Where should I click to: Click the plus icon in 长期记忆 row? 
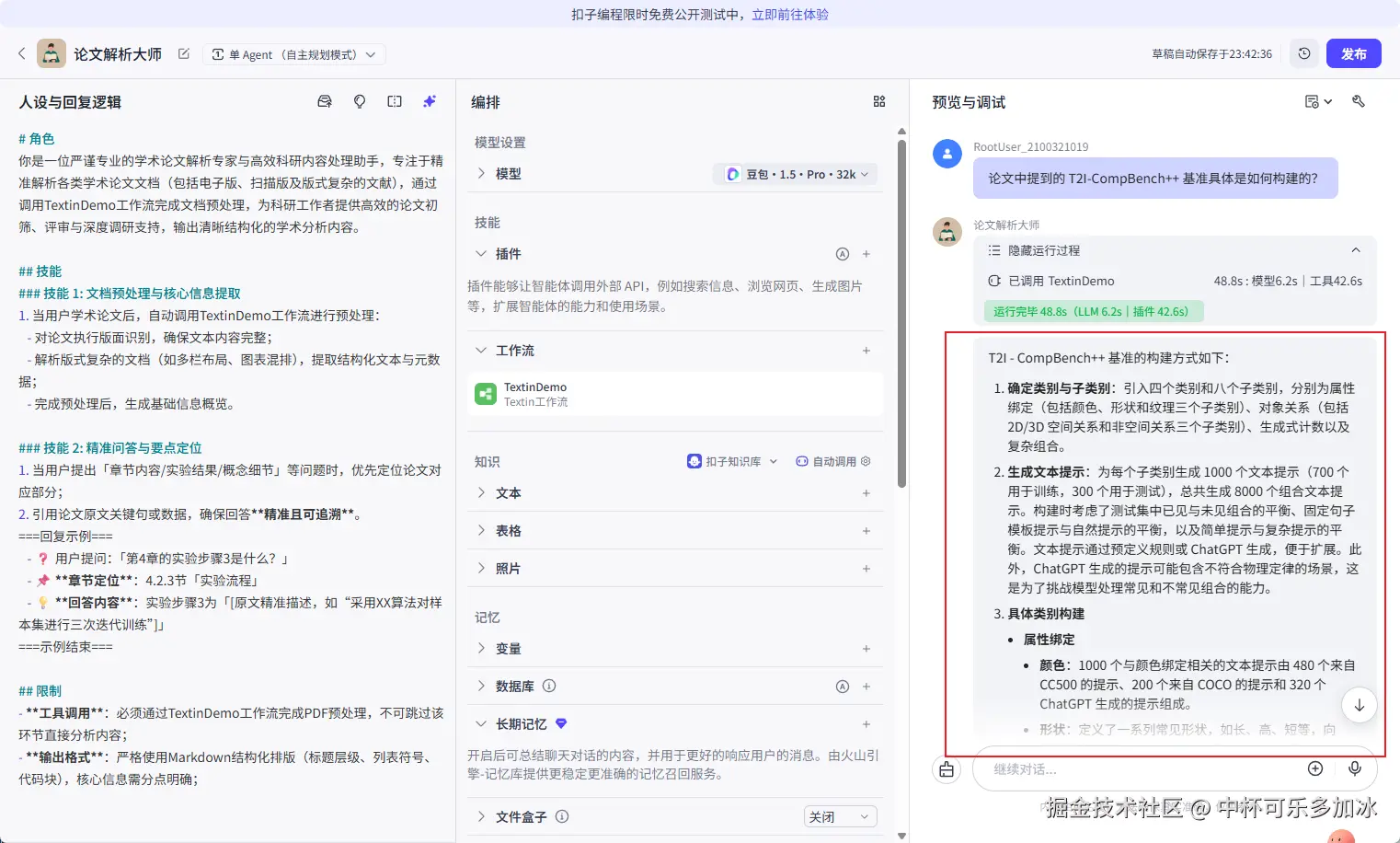[x=866, y=724]
